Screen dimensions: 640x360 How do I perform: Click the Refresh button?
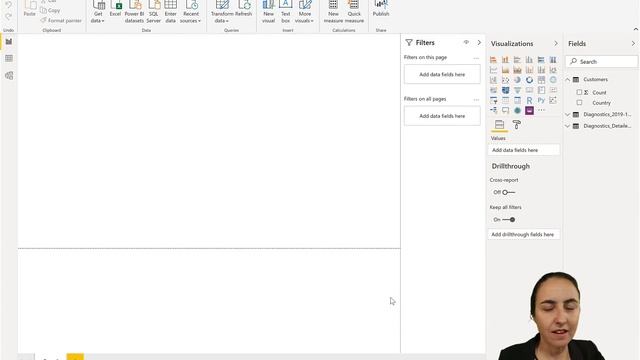[x=244, y=9]
